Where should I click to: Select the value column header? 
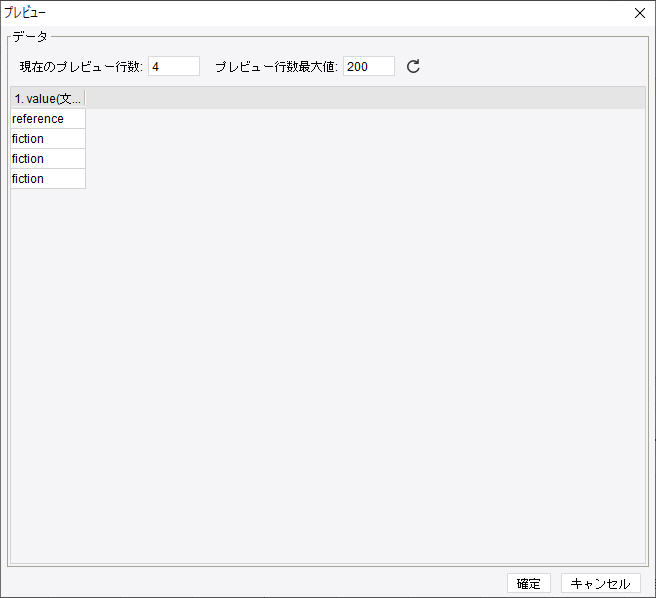click(48, 99)
